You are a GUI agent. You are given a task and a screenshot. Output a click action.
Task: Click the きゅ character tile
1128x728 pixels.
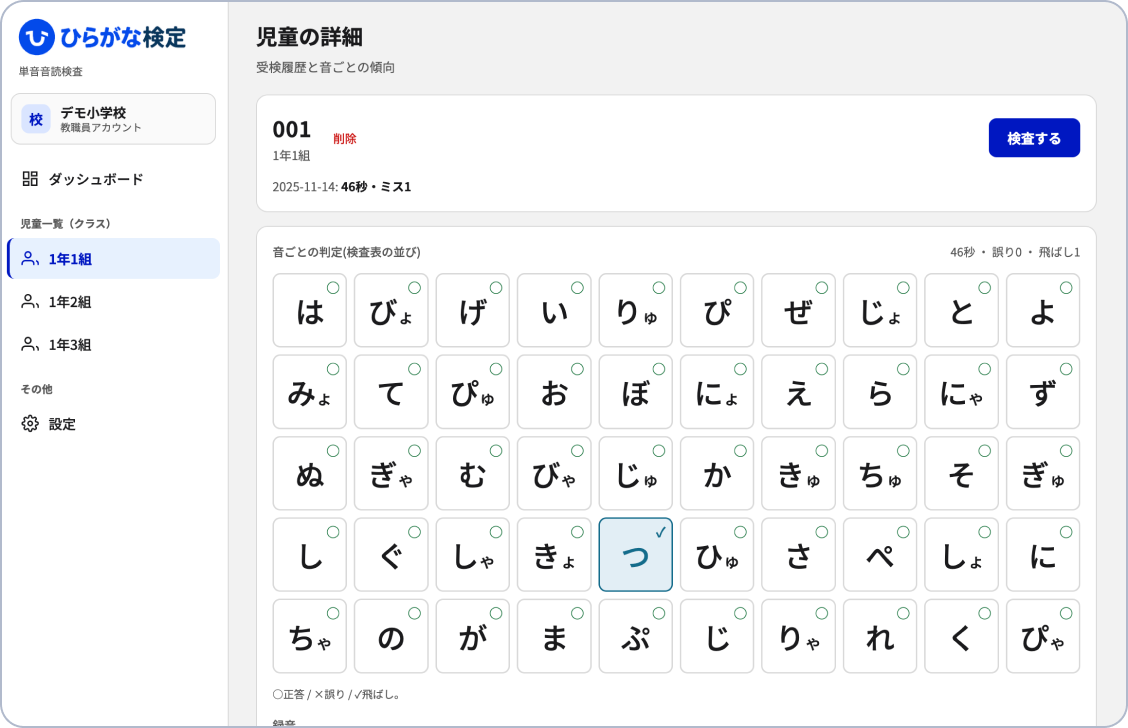click(x=799, y=473)
